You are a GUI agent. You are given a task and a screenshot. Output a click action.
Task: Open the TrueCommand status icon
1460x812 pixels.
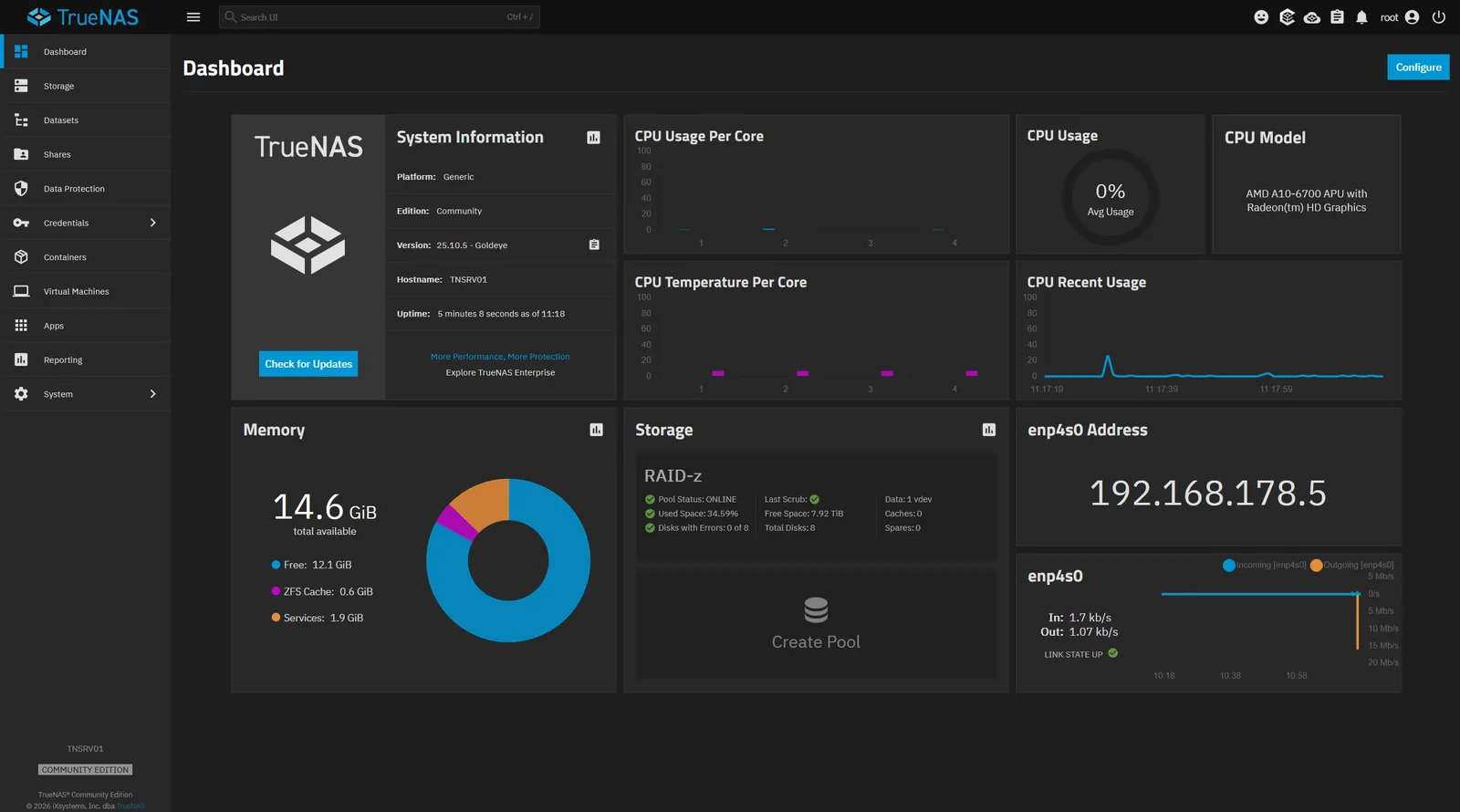click(x=1287, y=17)
